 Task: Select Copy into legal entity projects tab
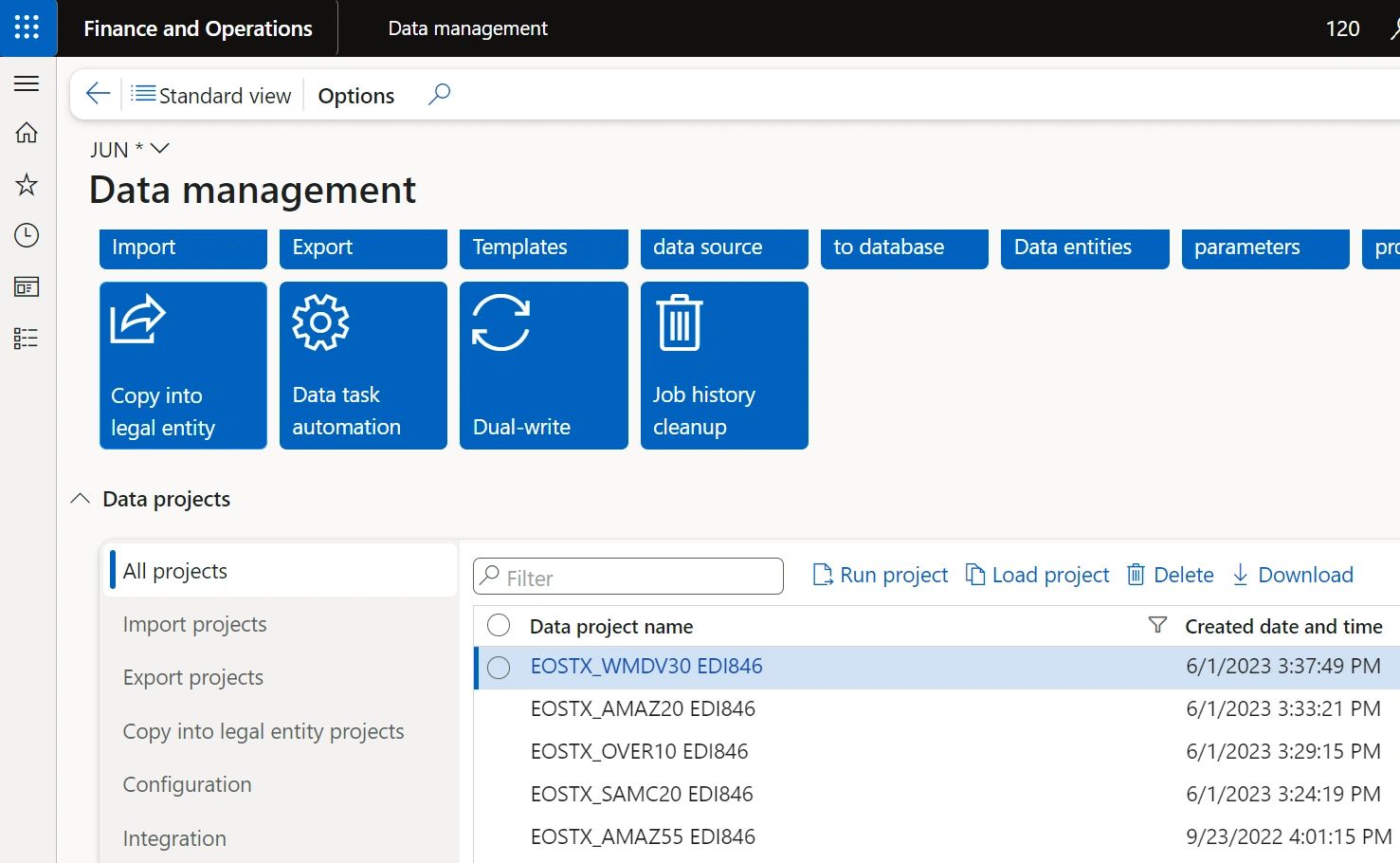coord(282,731)
